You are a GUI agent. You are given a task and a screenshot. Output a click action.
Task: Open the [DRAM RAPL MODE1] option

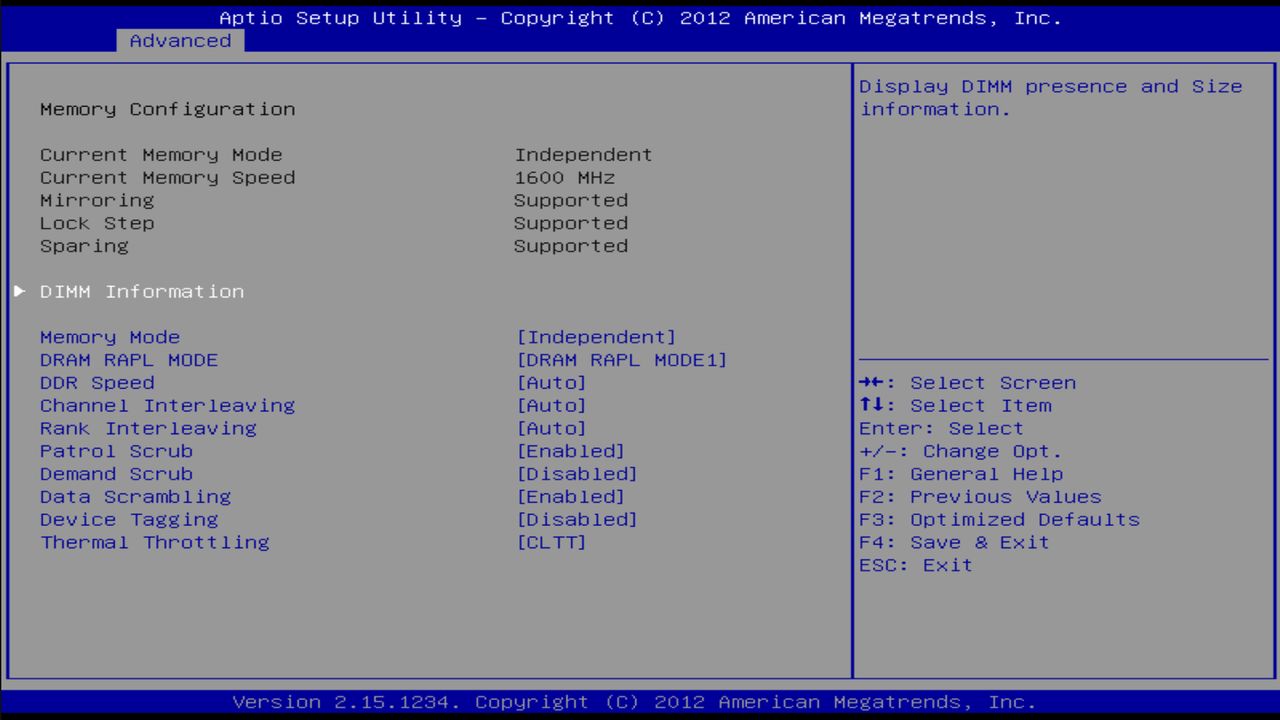coord(622,360)
